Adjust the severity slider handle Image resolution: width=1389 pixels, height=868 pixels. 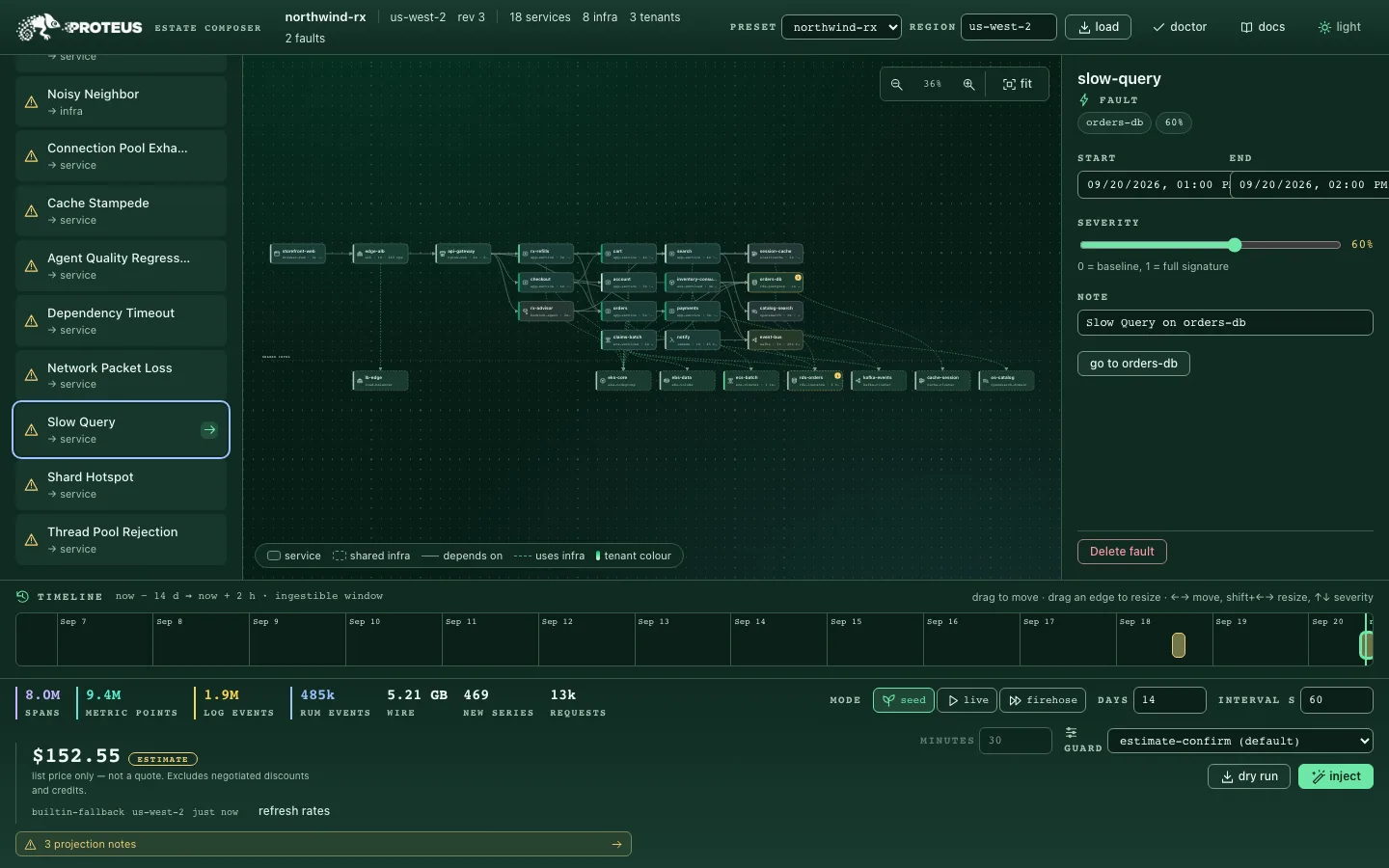coord(1235,245)
